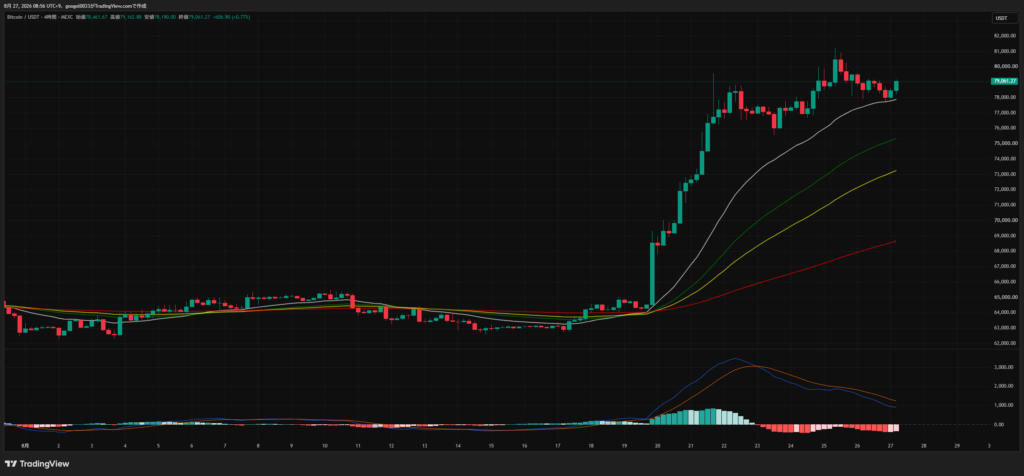
Task: Click the 62,000.00 price axis label
Action: [1004, 343]
